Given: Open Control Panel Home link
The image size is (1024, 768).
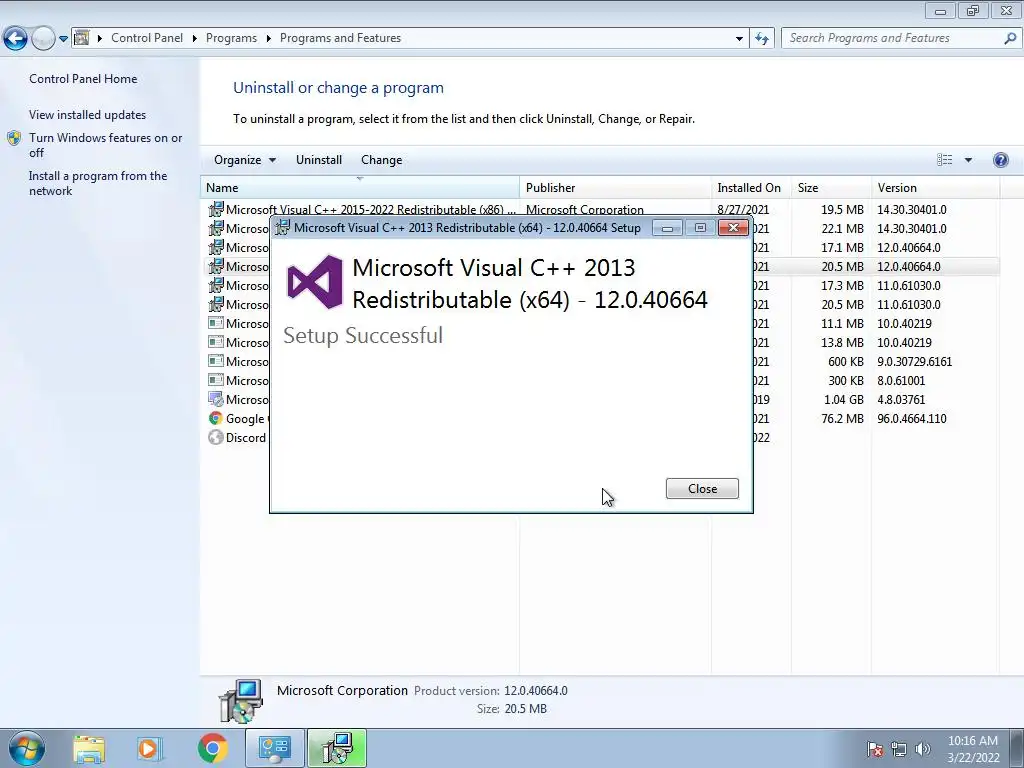Looking at the screenshot, I should tap(83, 79).
